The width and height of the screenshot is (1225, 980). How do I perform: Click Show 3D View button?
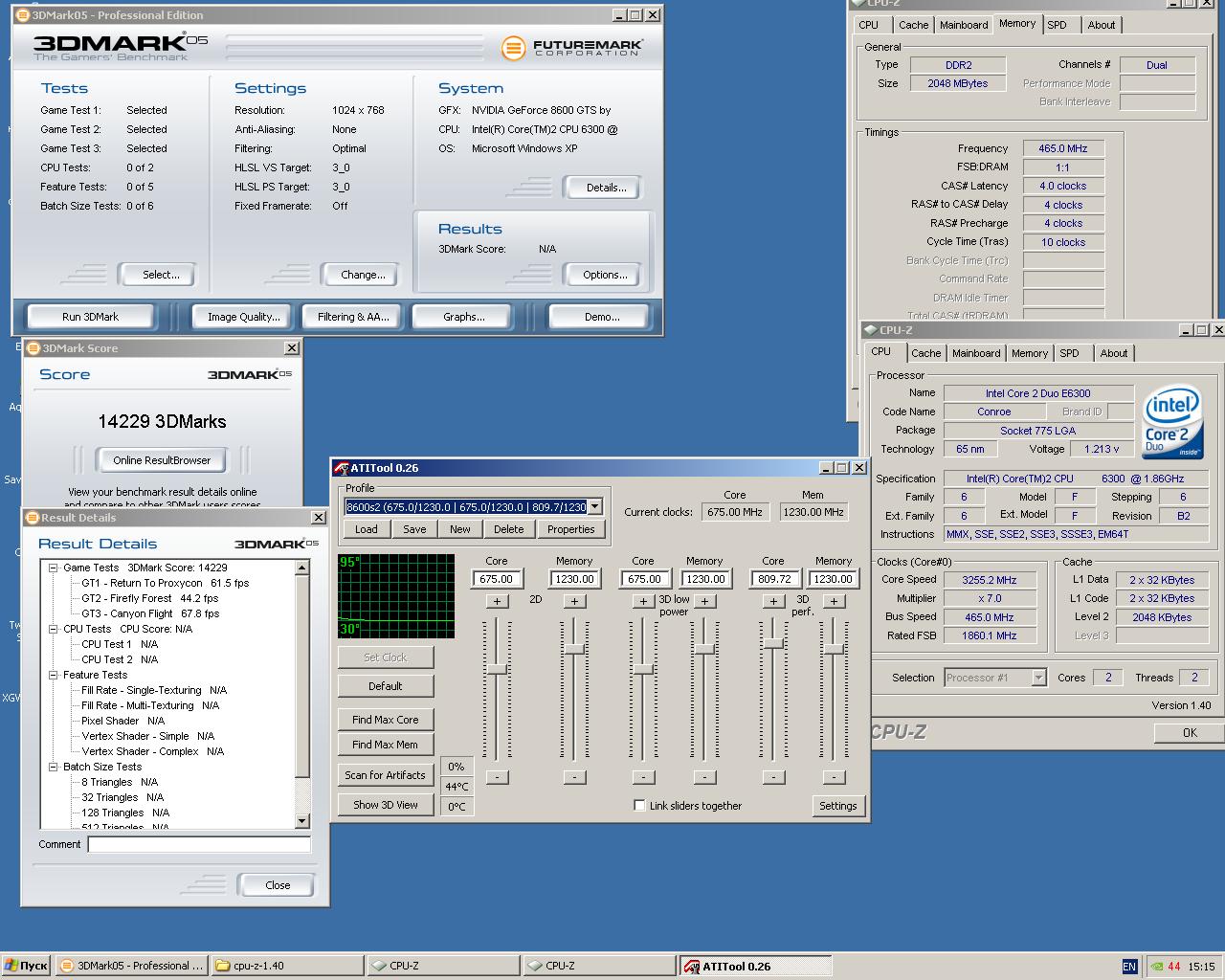[386, 805]
